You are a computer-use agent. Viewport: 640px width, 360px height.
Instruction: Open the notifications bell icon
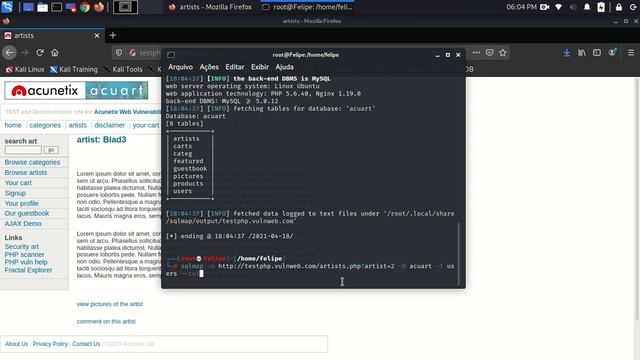(x=587, y=7)
